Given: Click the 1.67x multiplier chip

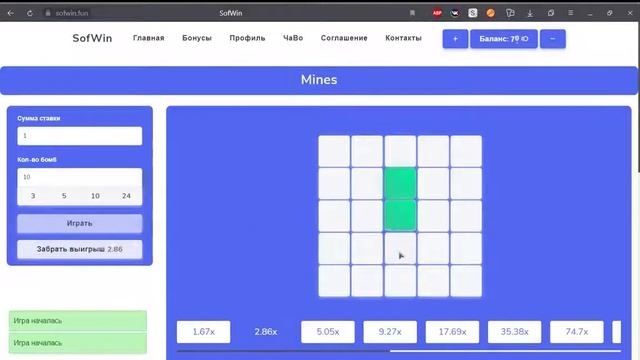Looking at the screenshot, I should [x=203, y=332].
